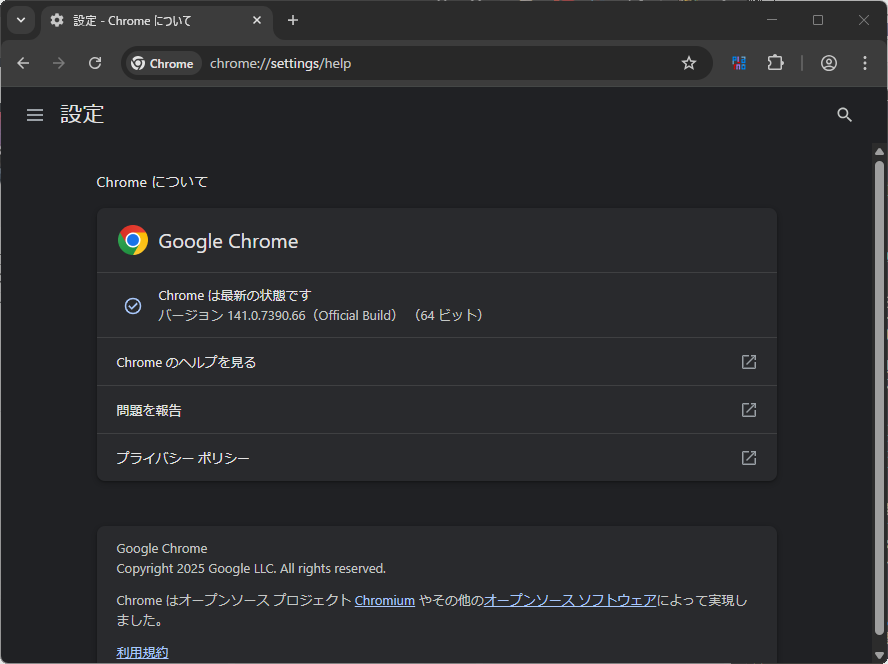Open the external link icon beside Chrome のヘルプを見る

coord(748,362)
